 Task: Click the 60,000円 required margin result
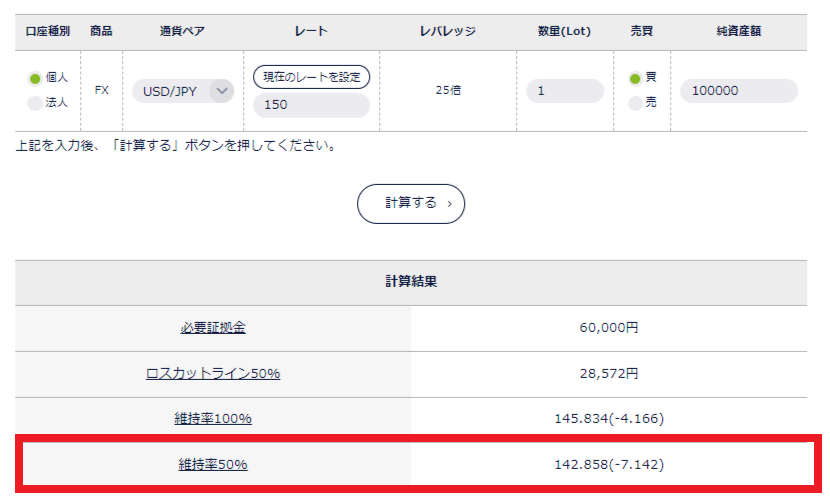[x=609, y=328]
